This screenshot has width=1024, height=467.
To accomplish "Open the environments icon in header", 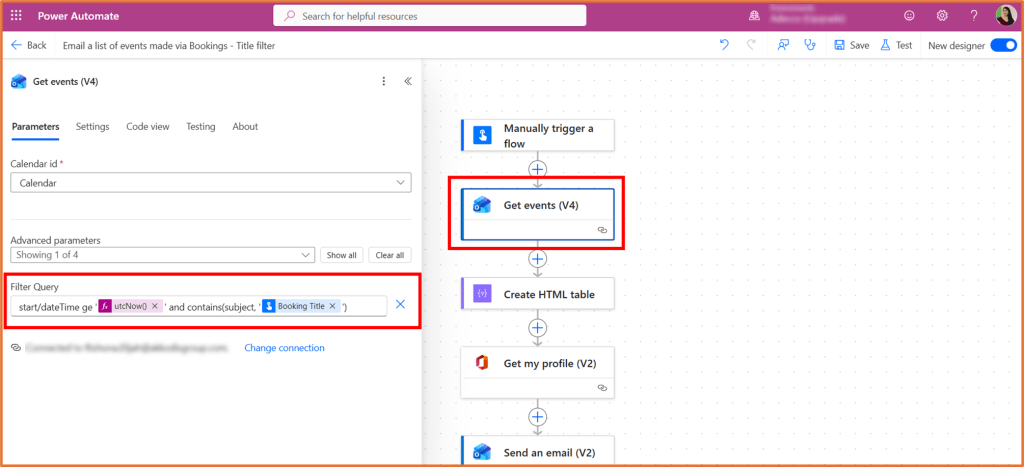I will tap(754, 16).
